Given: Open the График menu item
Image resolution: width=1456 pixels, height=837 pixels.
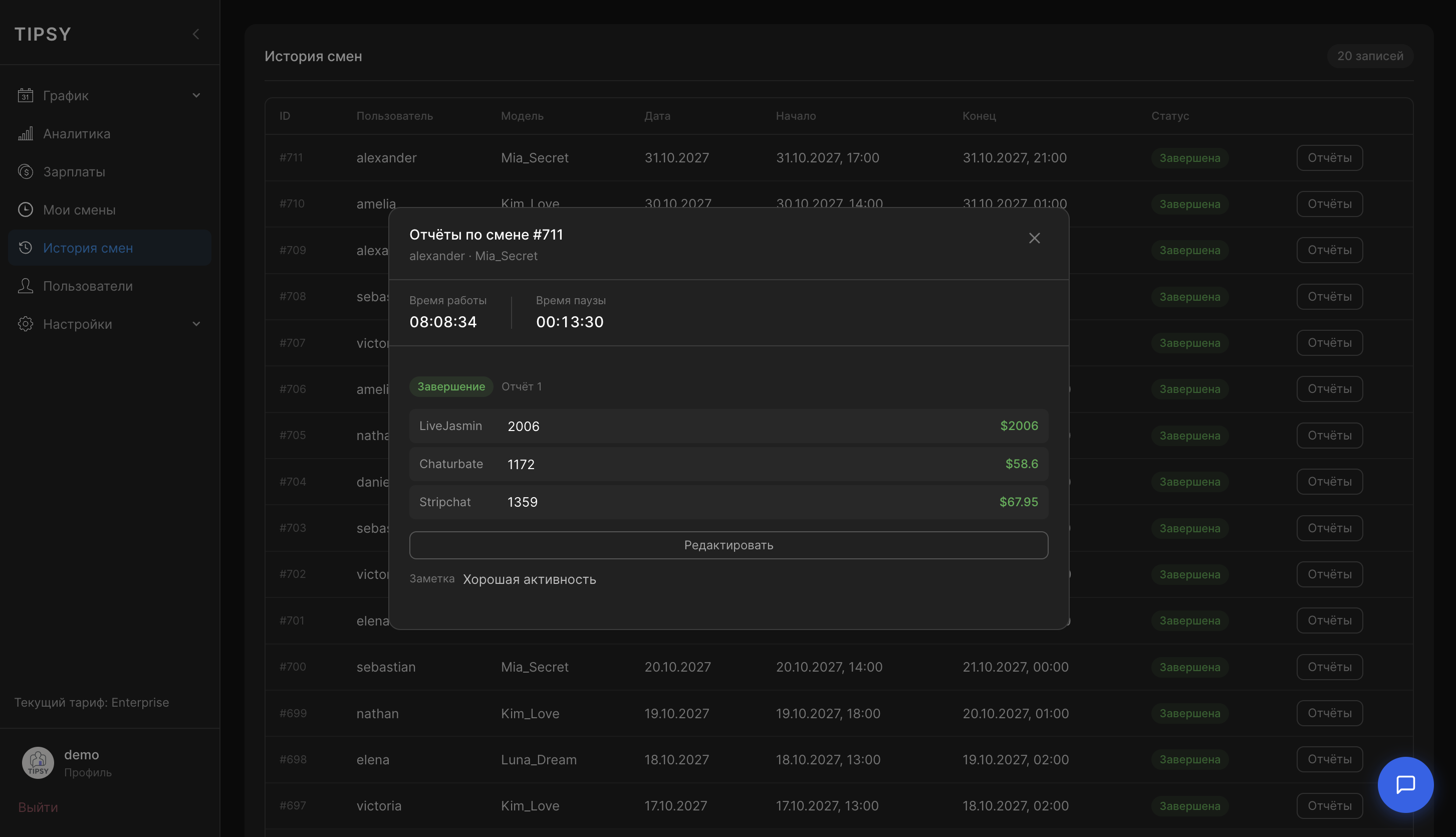Looking at the screenshot, I should 110,95.
